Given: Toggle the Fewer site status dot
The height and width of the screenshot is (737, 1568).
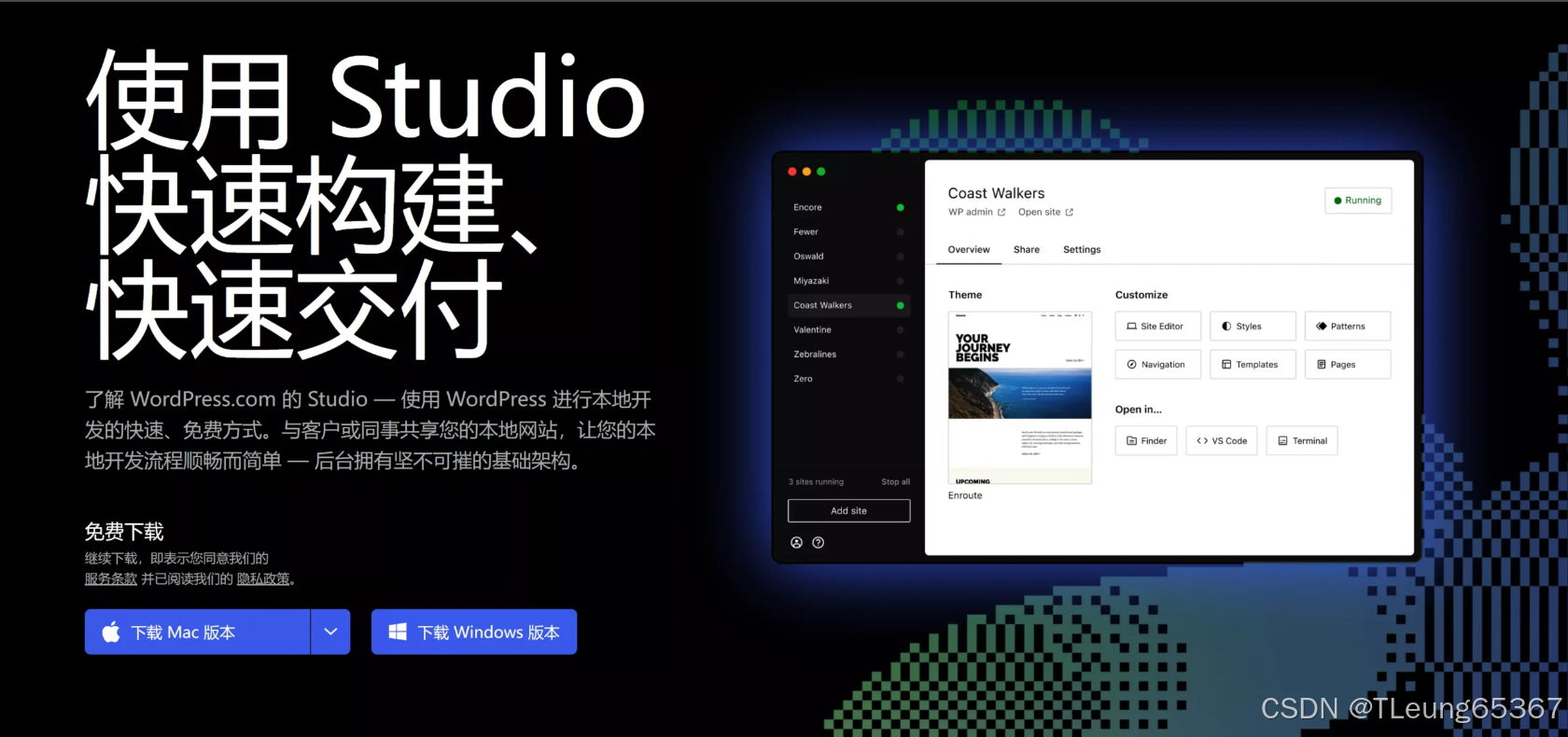Looking at the screenshot, I should coord(900,231).
